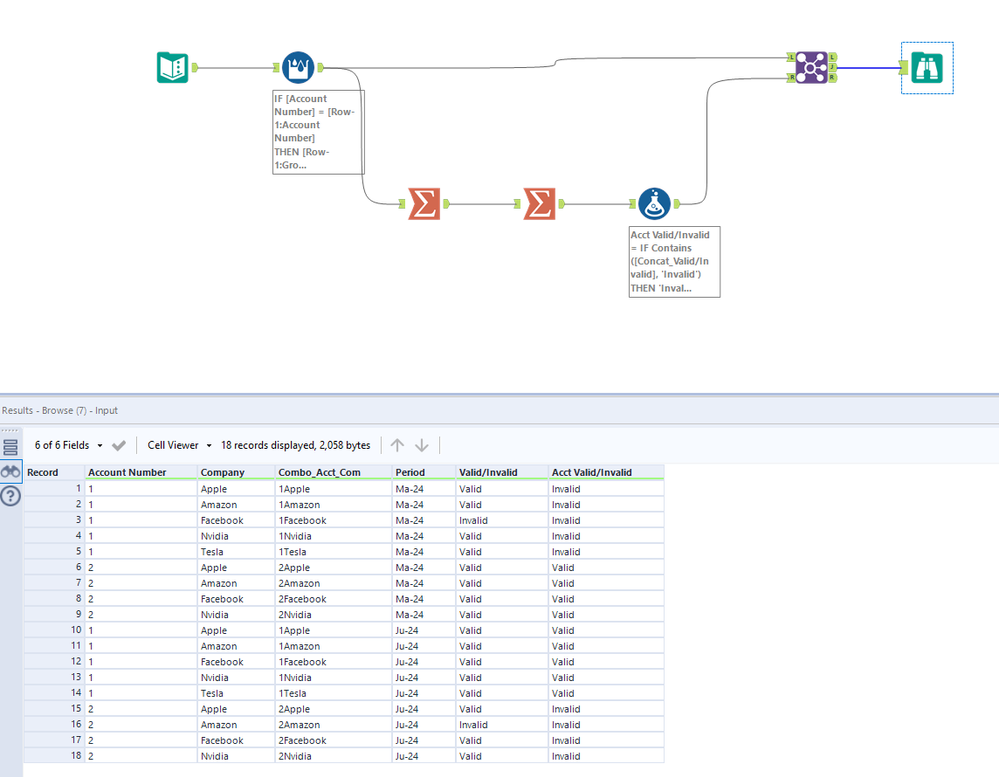Select row 3 Invalid cell in Valid/Invalid
Screen dimensions: 999x777
[502, 520]
